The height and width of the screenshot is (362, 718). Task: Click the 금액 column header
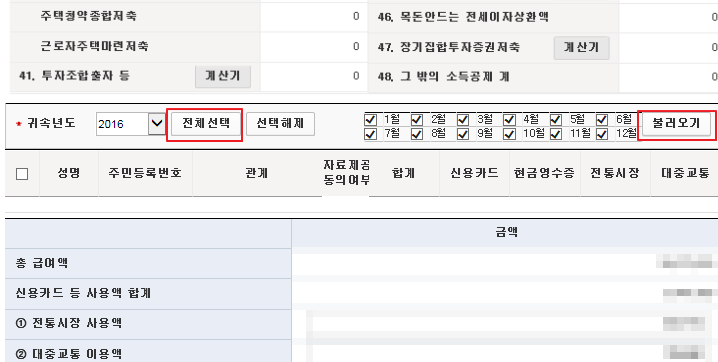[506, 232]
